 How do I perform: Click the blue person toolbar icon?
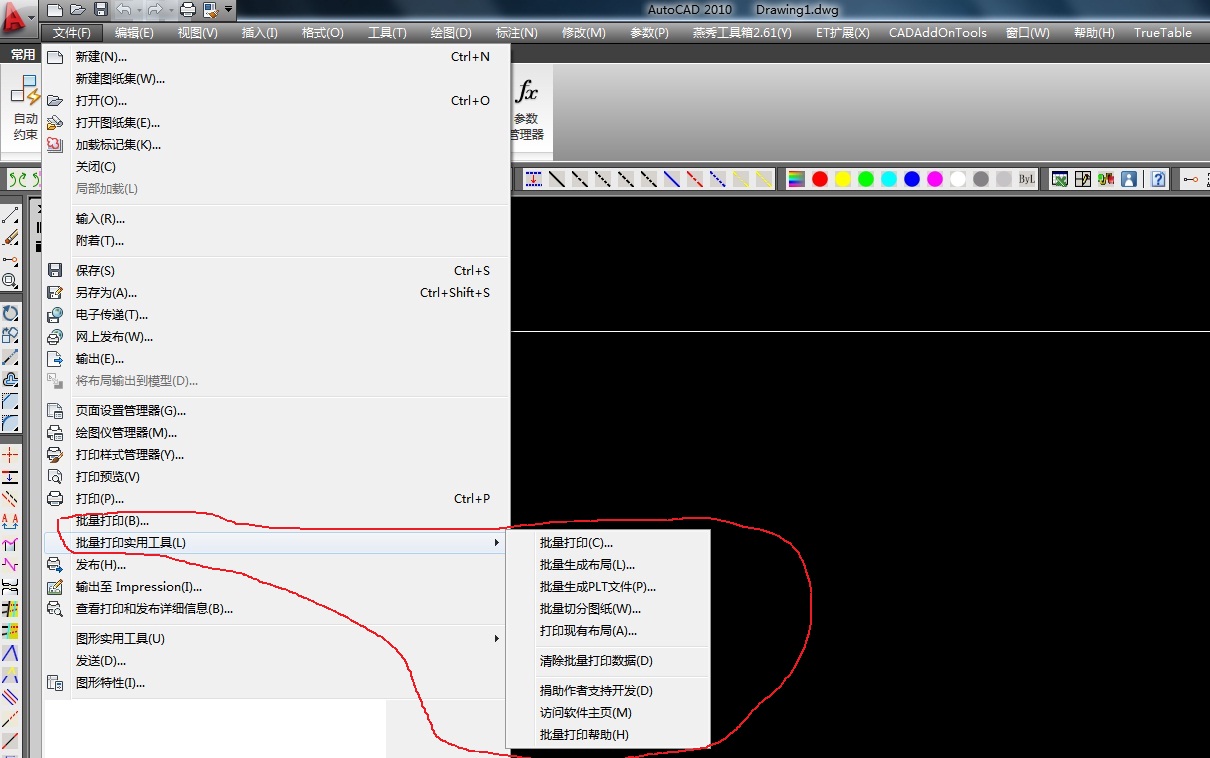click(x=1129, y=179)
